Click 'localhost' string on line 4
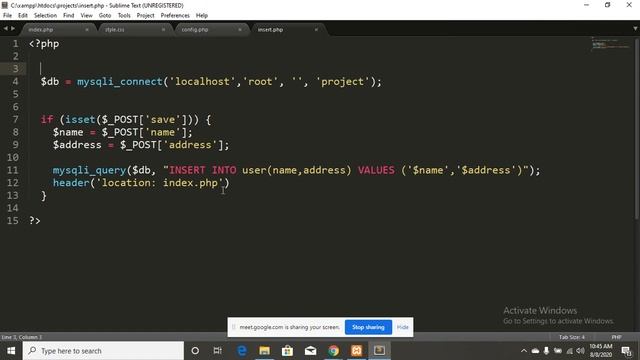The width and height of the screenshot is (640, 360). tap(202, 82)
